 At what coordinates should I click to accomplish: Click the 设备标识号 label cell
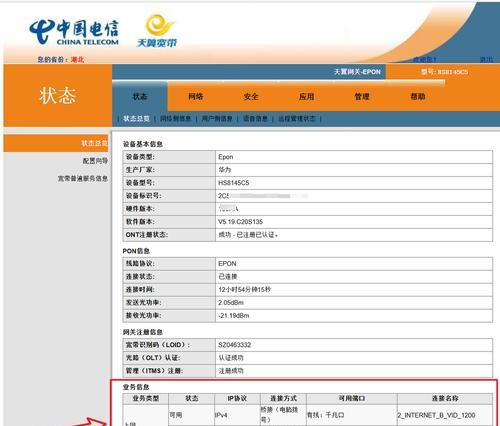[x=169, y=196]
